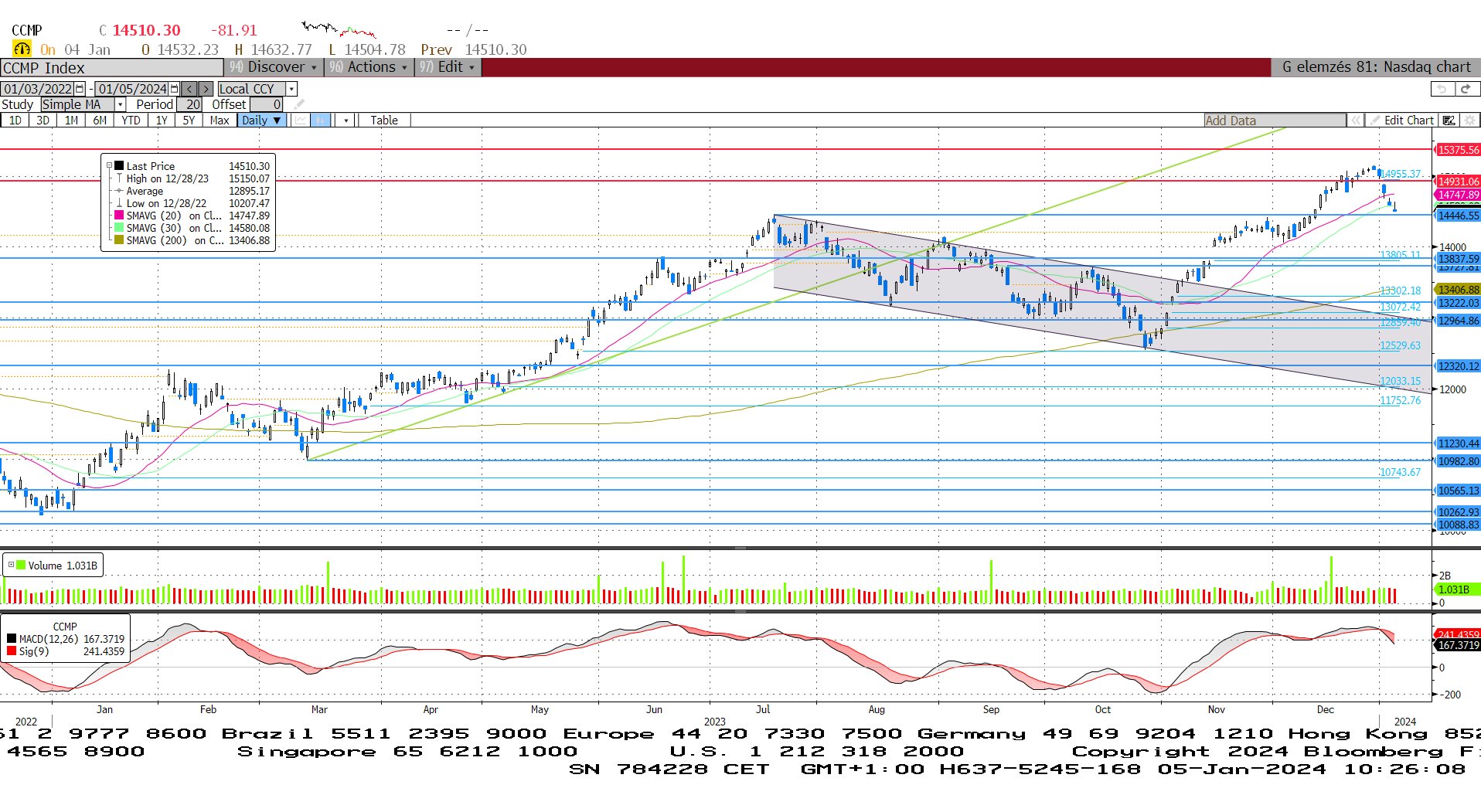1481x812 pixels.
Task: Switch to line chart type icon
Action: coord(300,121)
